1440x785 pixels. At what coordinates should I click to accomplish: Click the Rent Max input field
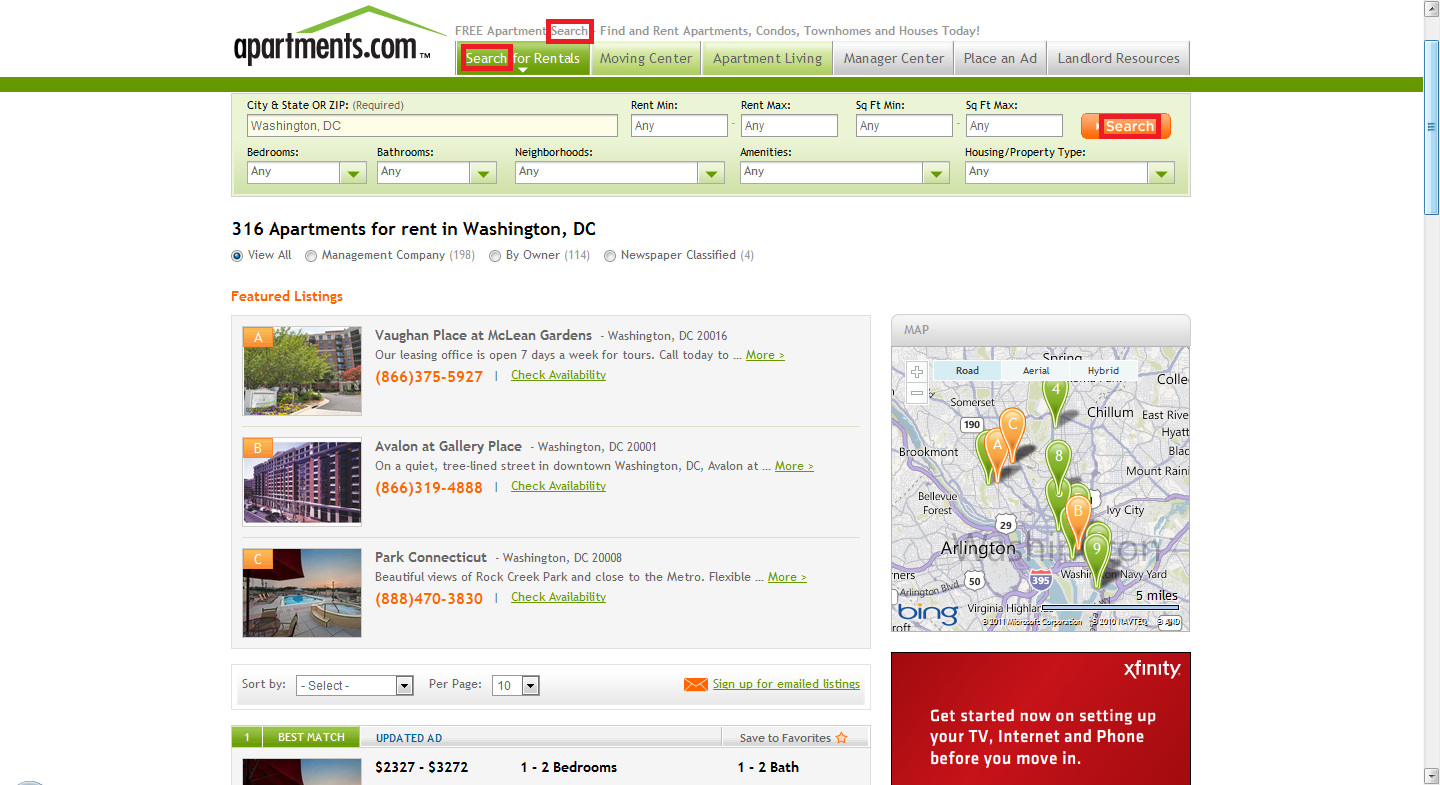click(789, 126)
